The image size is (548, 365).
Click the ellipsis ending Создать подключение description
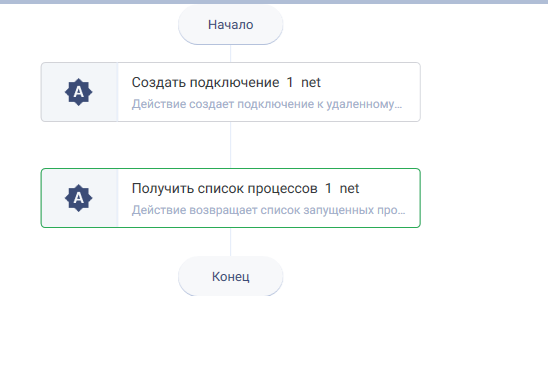(398, 107)
